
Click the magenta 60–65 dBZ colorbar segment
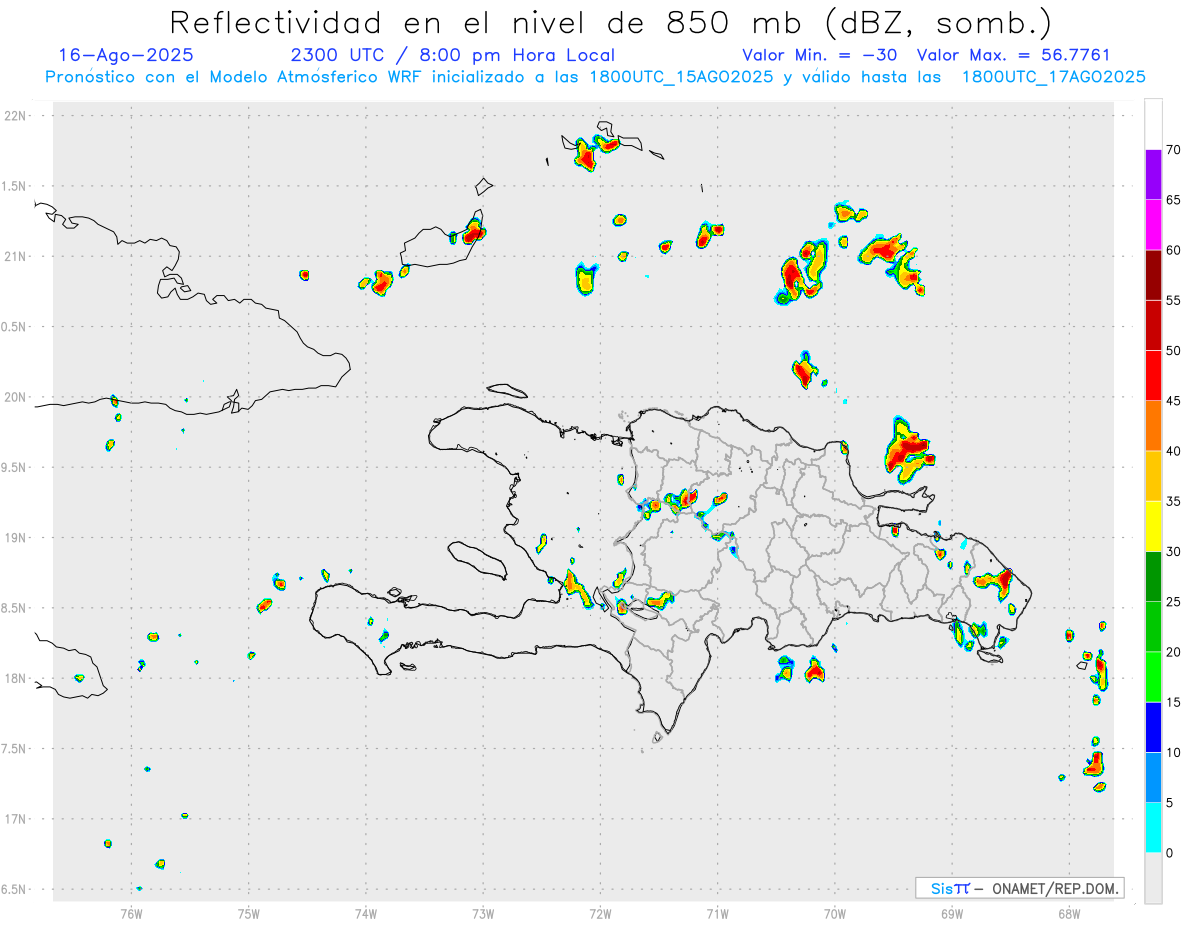coord(1153,225)
